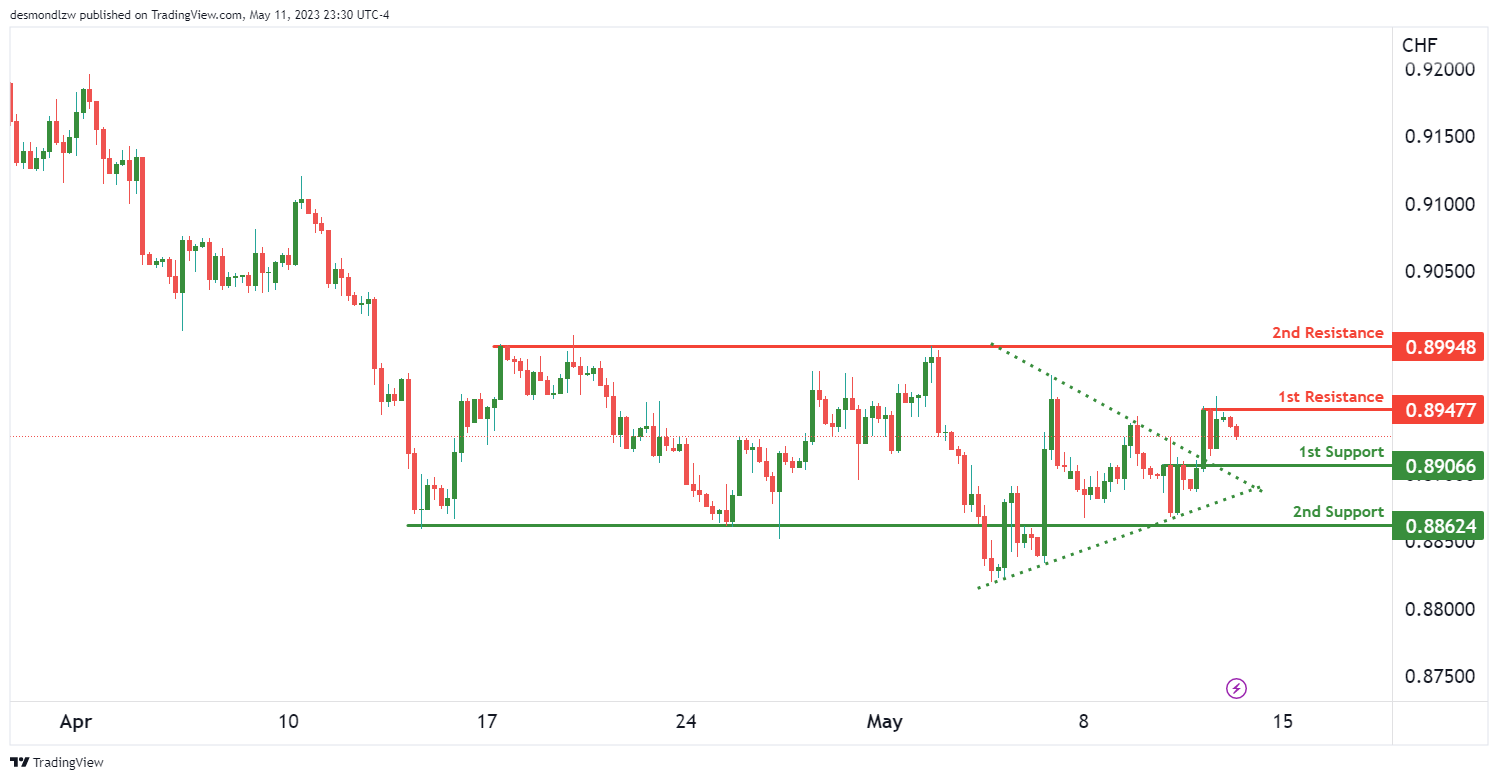Image resolution: width=1498 pixels, height=780 pixels.
Task: Click the 0.88624 green price tag
Action: tap(1437, 525)
